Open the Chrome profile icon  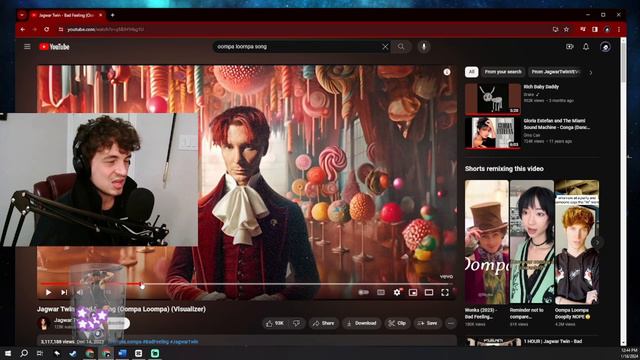tap(607, 29)
